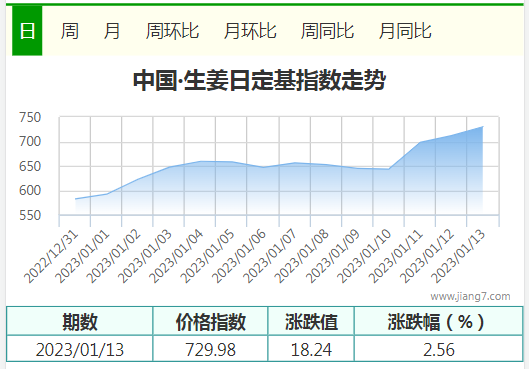This screenshot has width=529, height=369.
Task: Click change percentage 2.56
Action: pyautogui.click(x=439, y=349)
